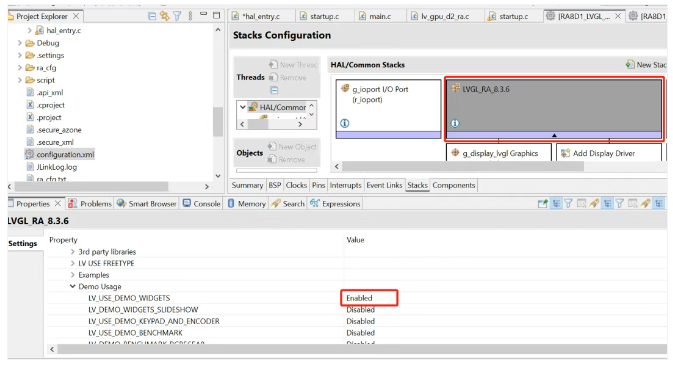Click Remove in the Objects panel
The width and height of the screenshot is (673, 365).
click(x=286, y=159)
